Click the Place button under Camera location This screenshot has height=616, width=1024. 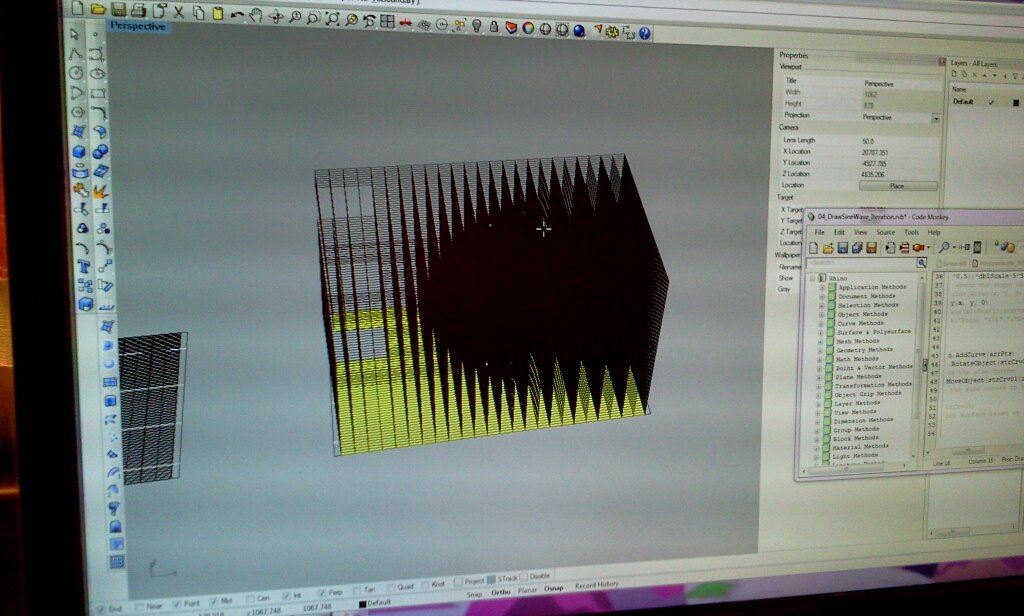coord(897,186)
